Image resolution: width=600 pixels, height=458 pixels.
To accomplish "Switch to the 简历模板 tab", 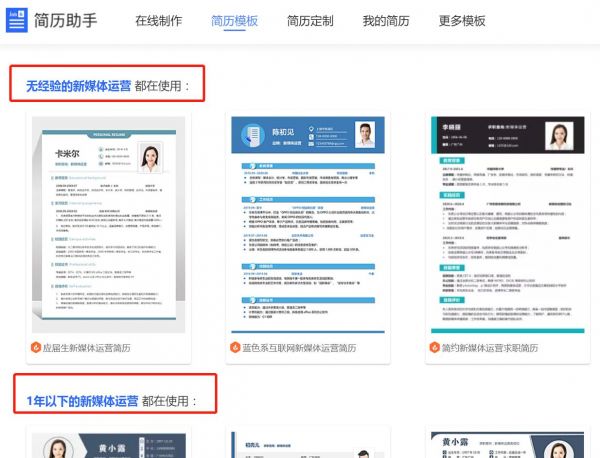I will [234, 21].
